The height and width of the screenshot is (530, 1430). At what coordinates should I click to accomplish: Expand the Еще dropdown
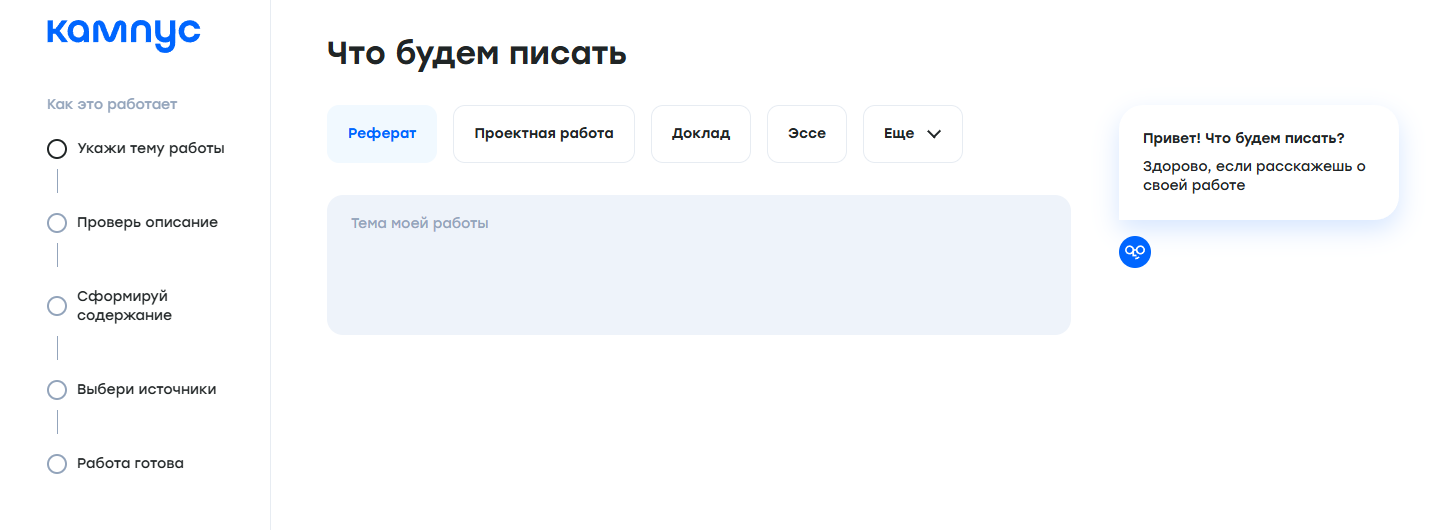click(913, 134)
